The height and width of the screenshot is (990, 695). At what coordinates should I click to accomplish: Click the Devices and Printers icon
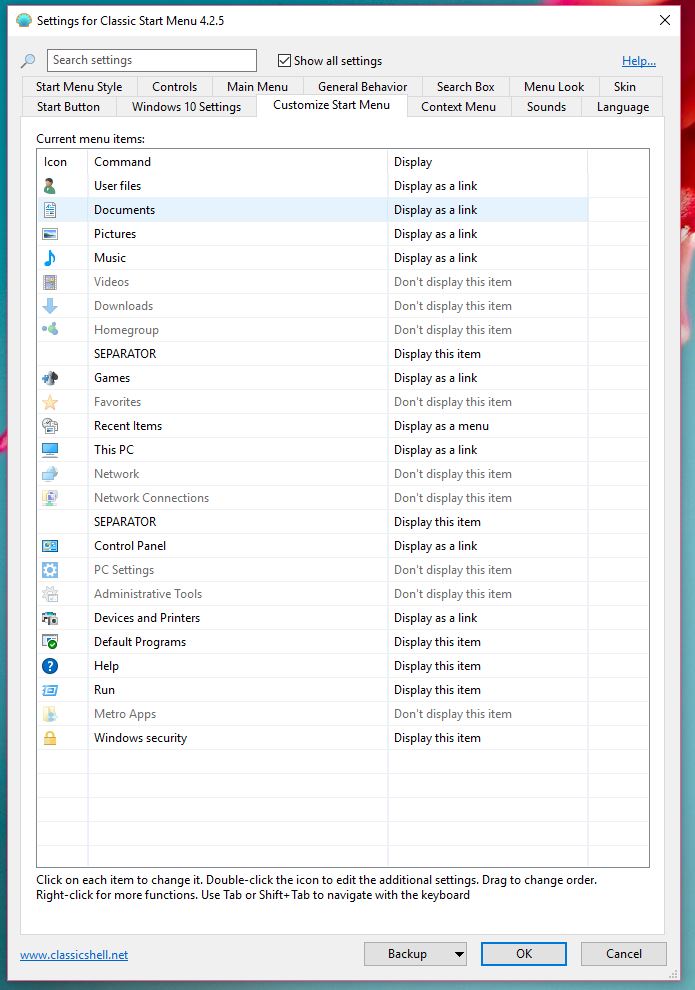[x=50, y=618]
